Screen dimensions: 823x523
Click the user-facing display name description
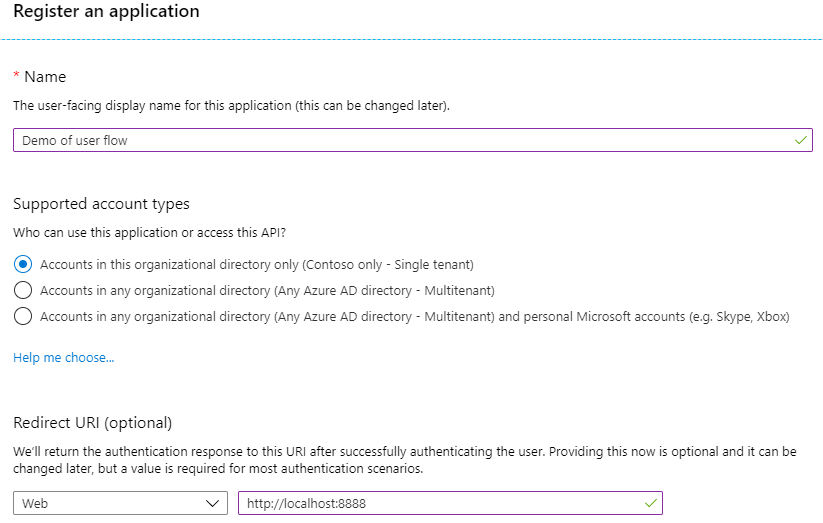[x=231, y=105]
